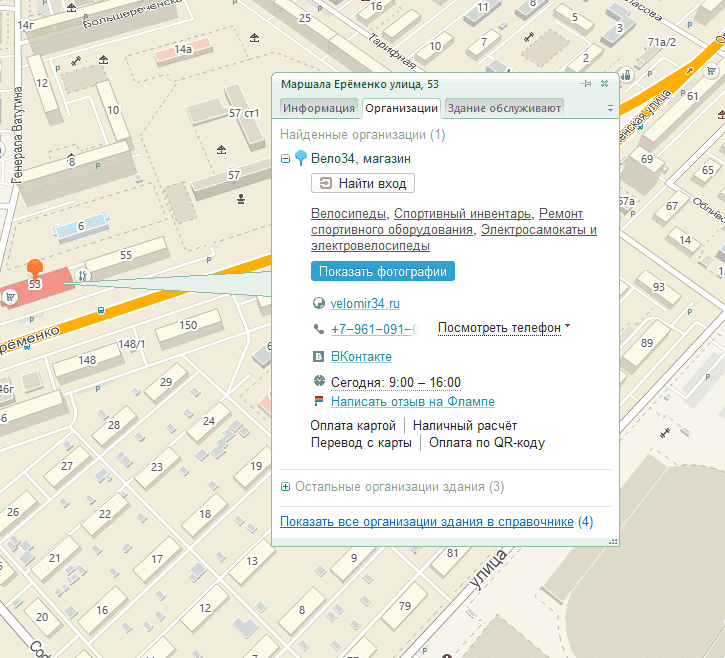Click the phone handset icon

tap(319, 329)
